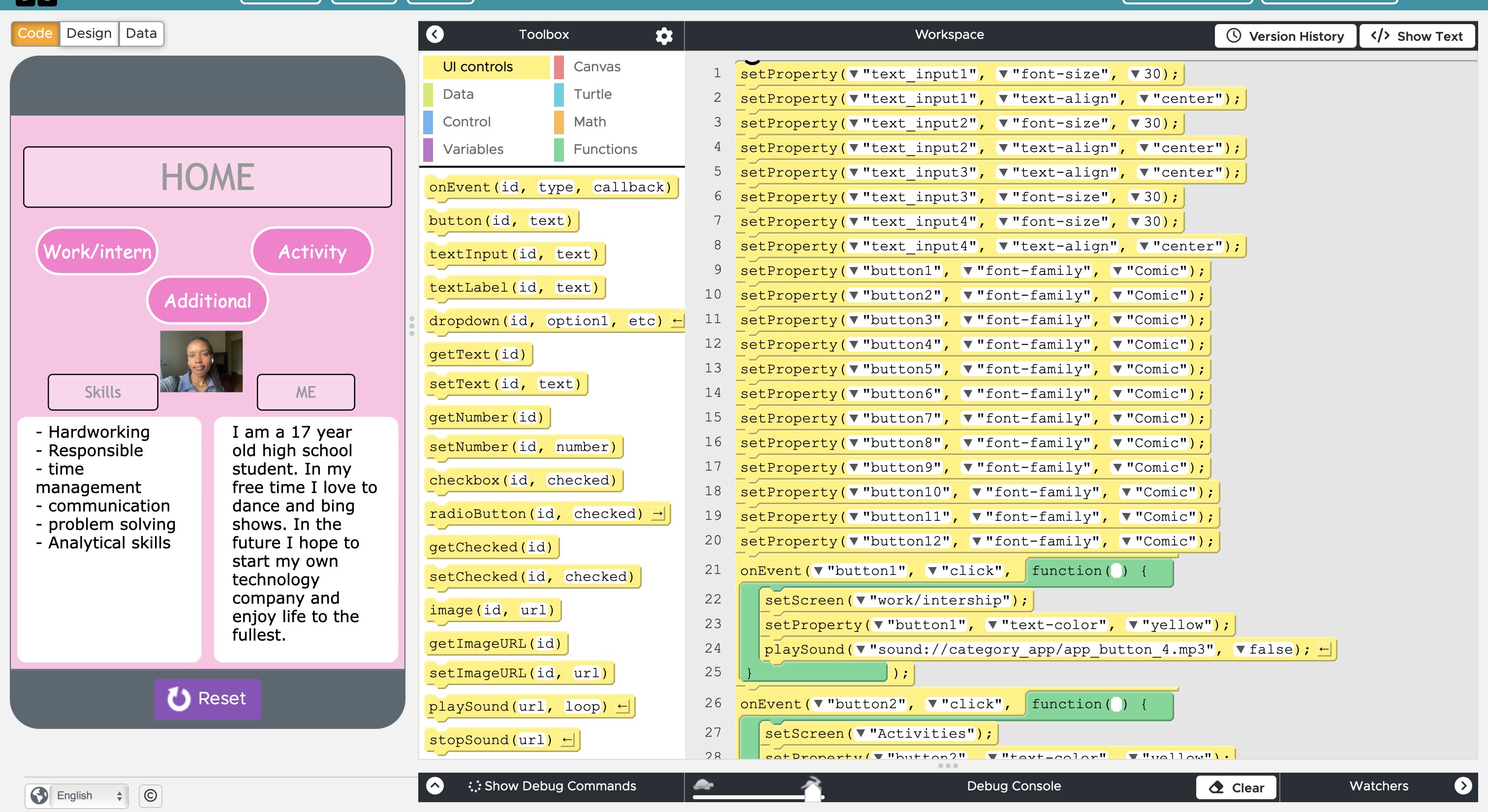Screen dimensions: 1488x812
Task: Click the globe language icon
Action: [39, 795]
